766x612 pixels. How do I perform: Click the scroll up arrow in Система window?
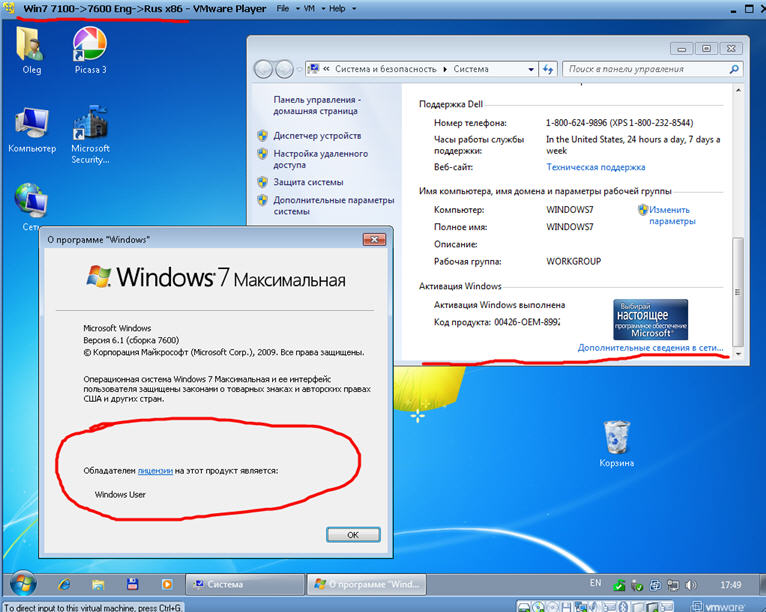tap(738, 90)
